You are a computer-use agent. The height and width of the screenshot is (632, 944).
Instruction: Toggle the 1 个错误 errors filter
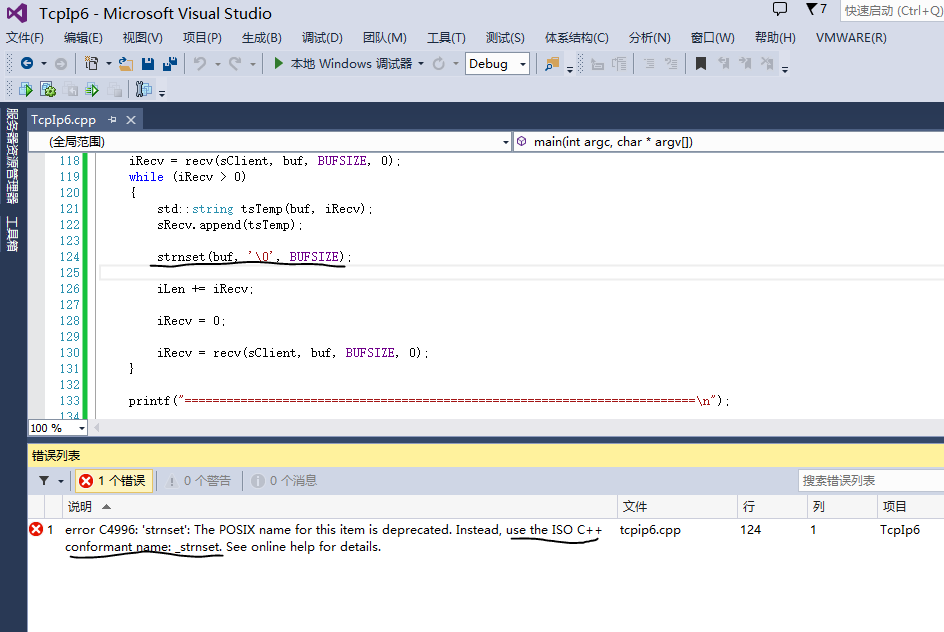(114, 481)
